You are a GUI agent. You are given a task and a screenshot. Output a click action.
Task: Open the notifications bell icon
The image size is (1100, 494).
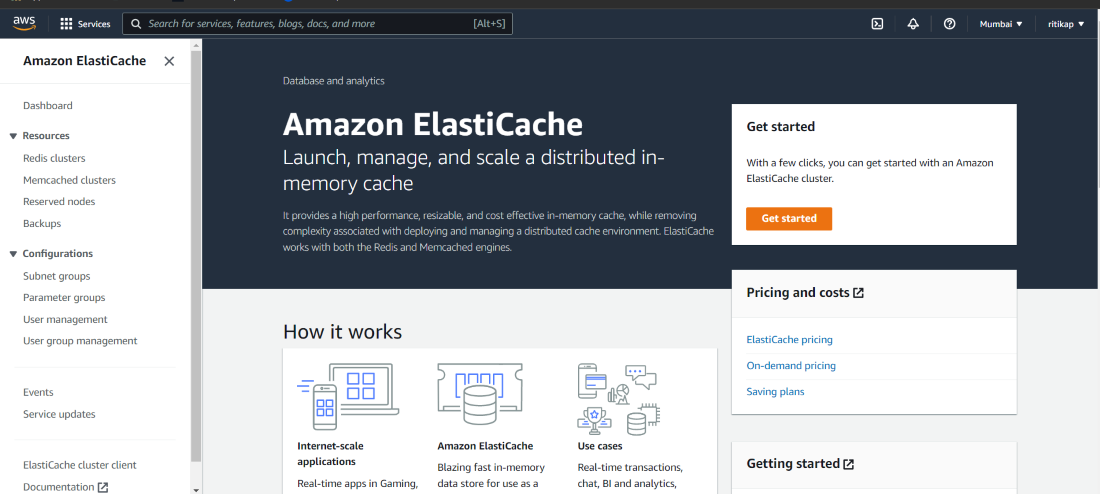[x=913, y=24]
